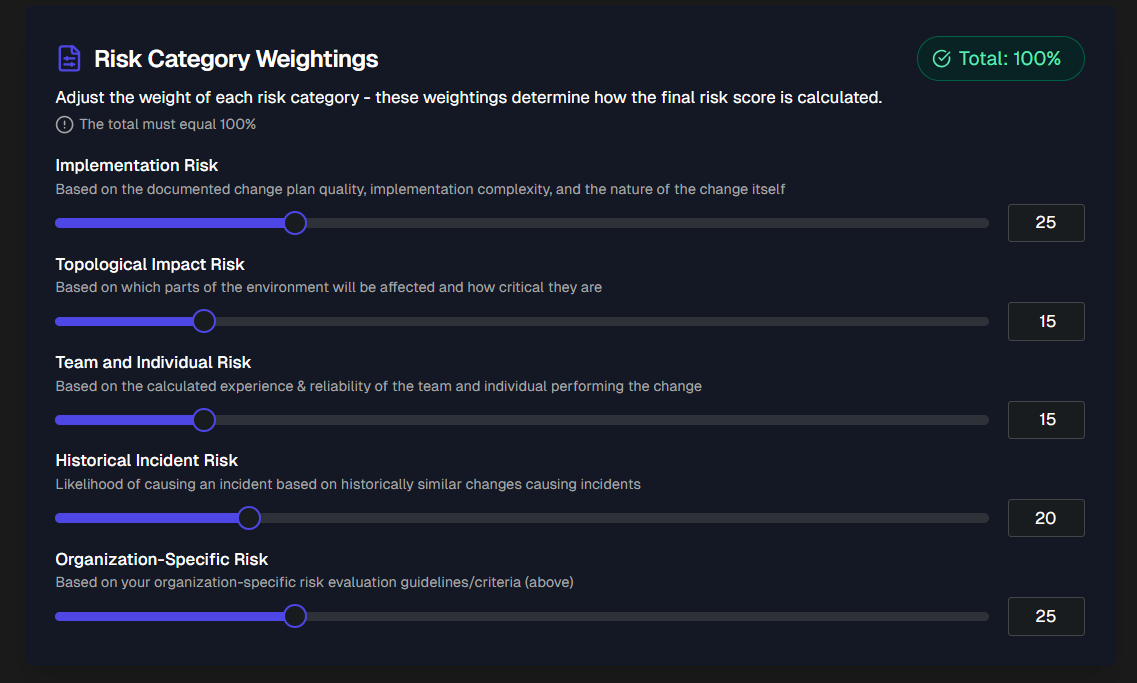The width and height of the screenshot is (1137, 683).
Task: Click the Team and Individual Risk value box
Action: point(1046,419)
